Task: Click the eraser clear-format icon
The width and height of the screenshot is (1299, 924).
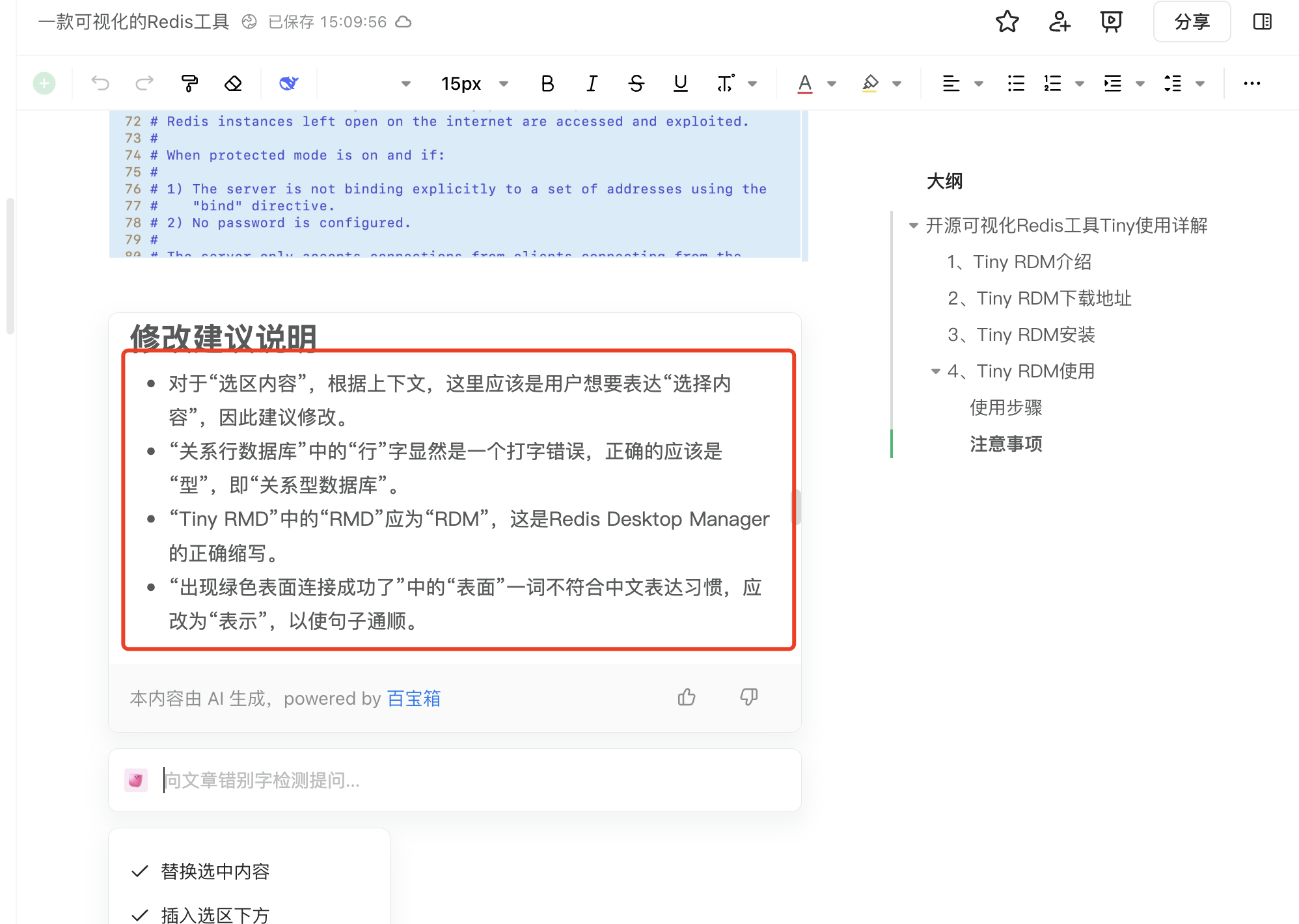Action: point(233,83)
